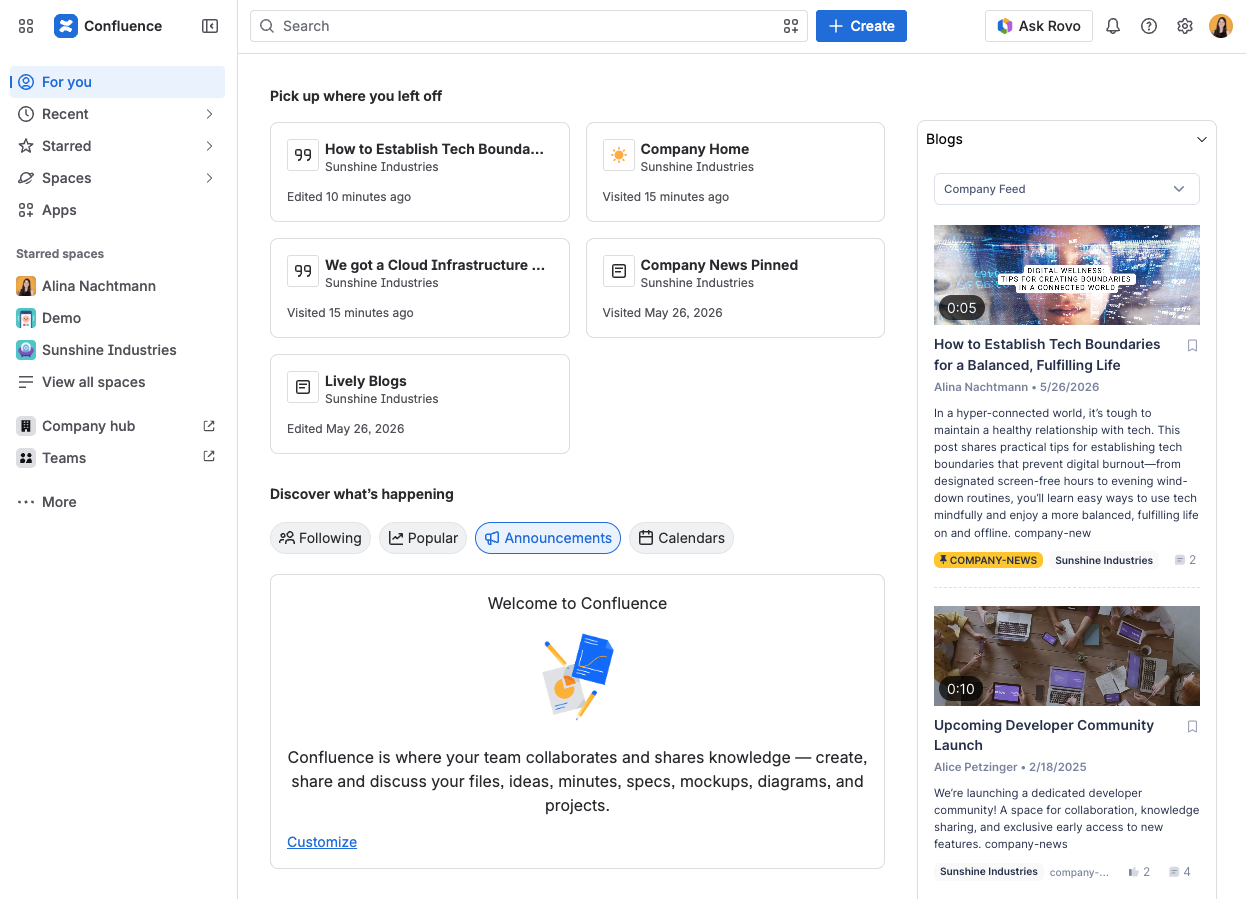Click the Ask Rovo button
This screenshot has height=899, width=1246.
(1039, 26)
